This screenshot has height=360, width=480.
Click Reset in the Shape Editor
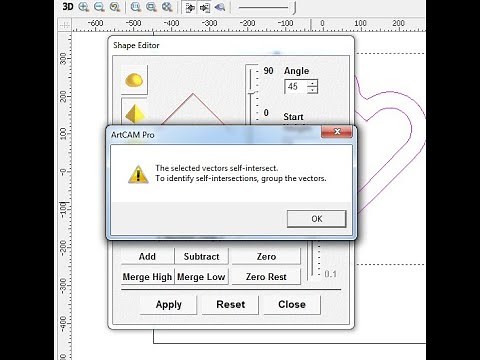click(230, 304)
